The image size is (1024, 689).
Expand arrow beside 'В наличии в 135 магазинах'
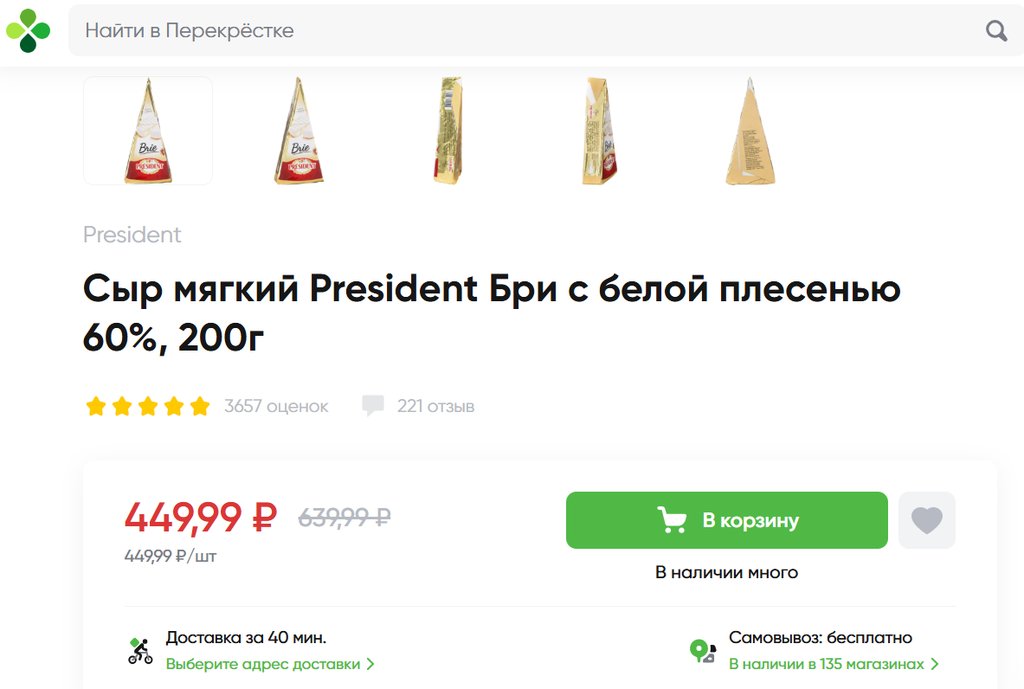tap(935, 664)
